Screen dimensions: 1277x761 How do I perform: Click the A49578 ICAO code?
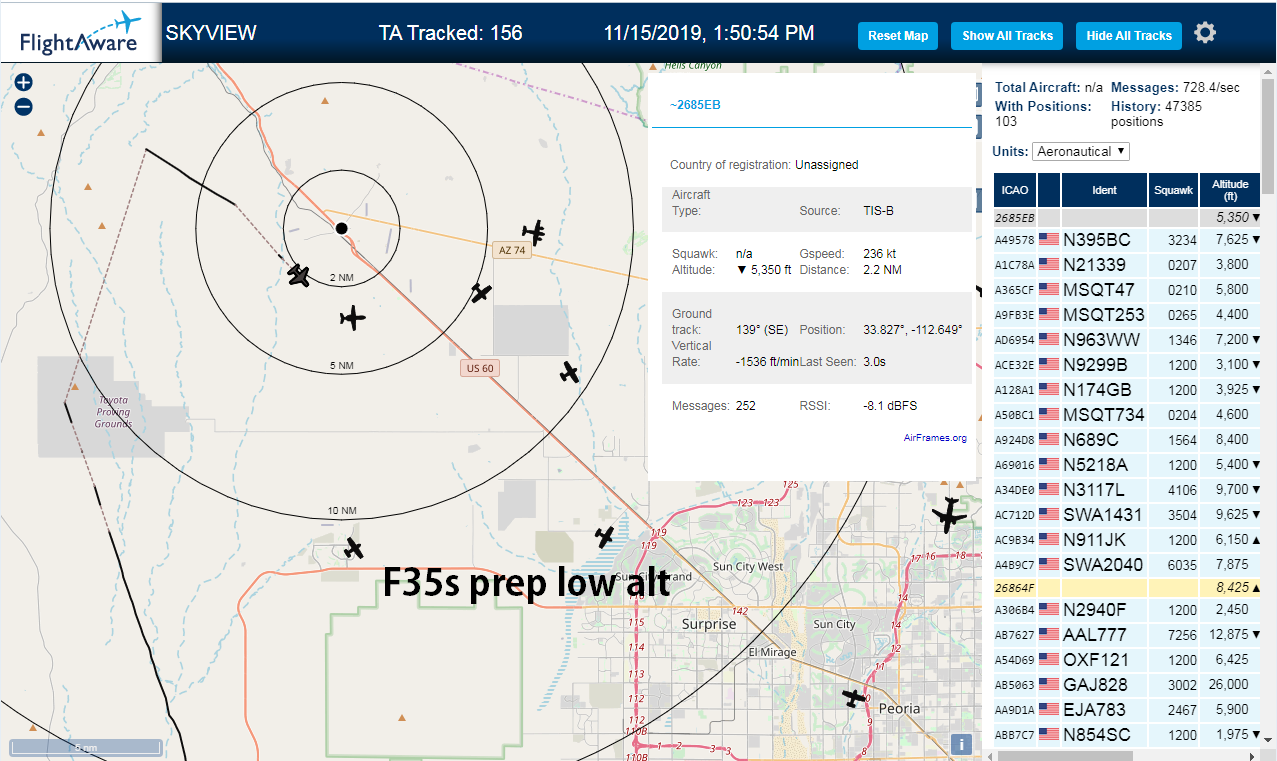pos(1015,240)
